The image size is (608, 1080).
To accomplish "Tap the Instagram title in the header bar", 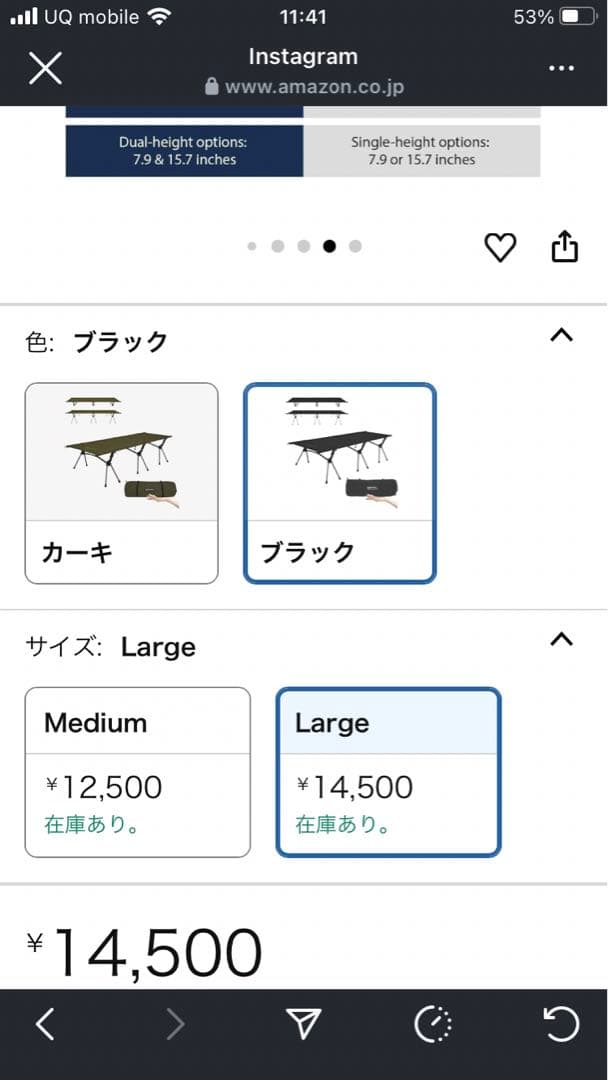I will click(303, 56).
